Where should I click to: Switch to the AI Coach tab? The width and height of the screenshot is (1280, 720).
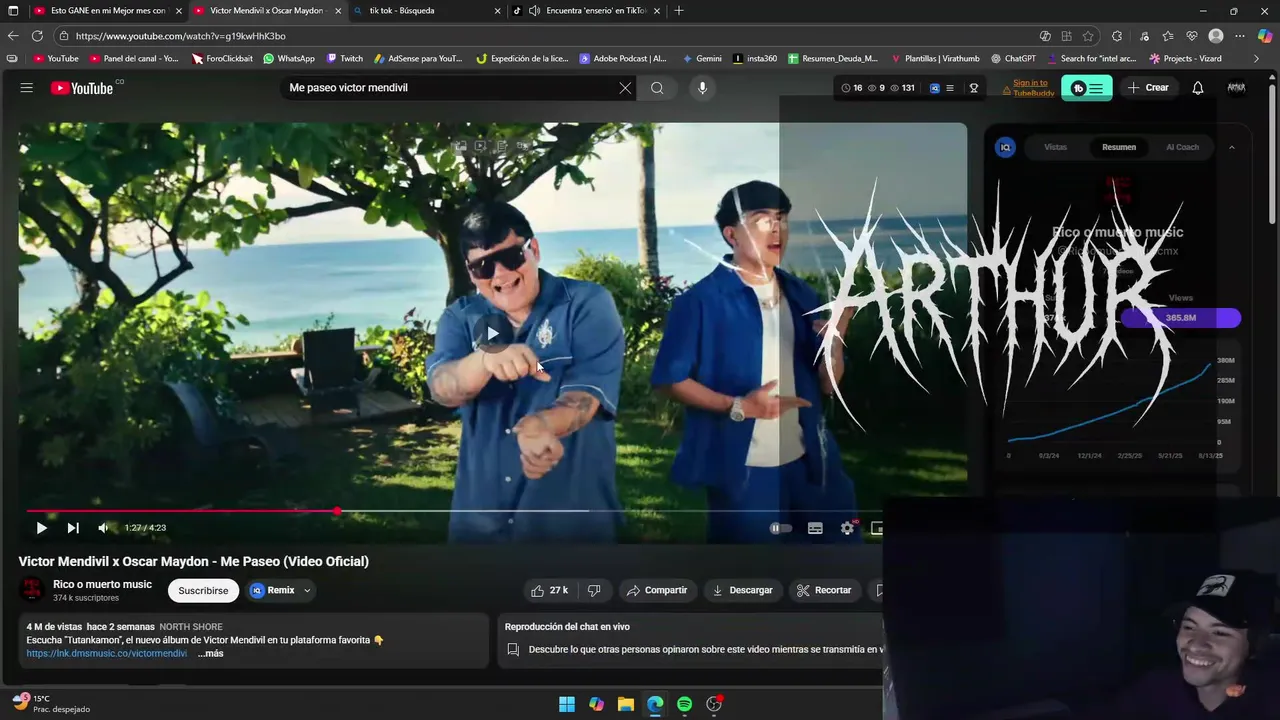(1182, 147)
